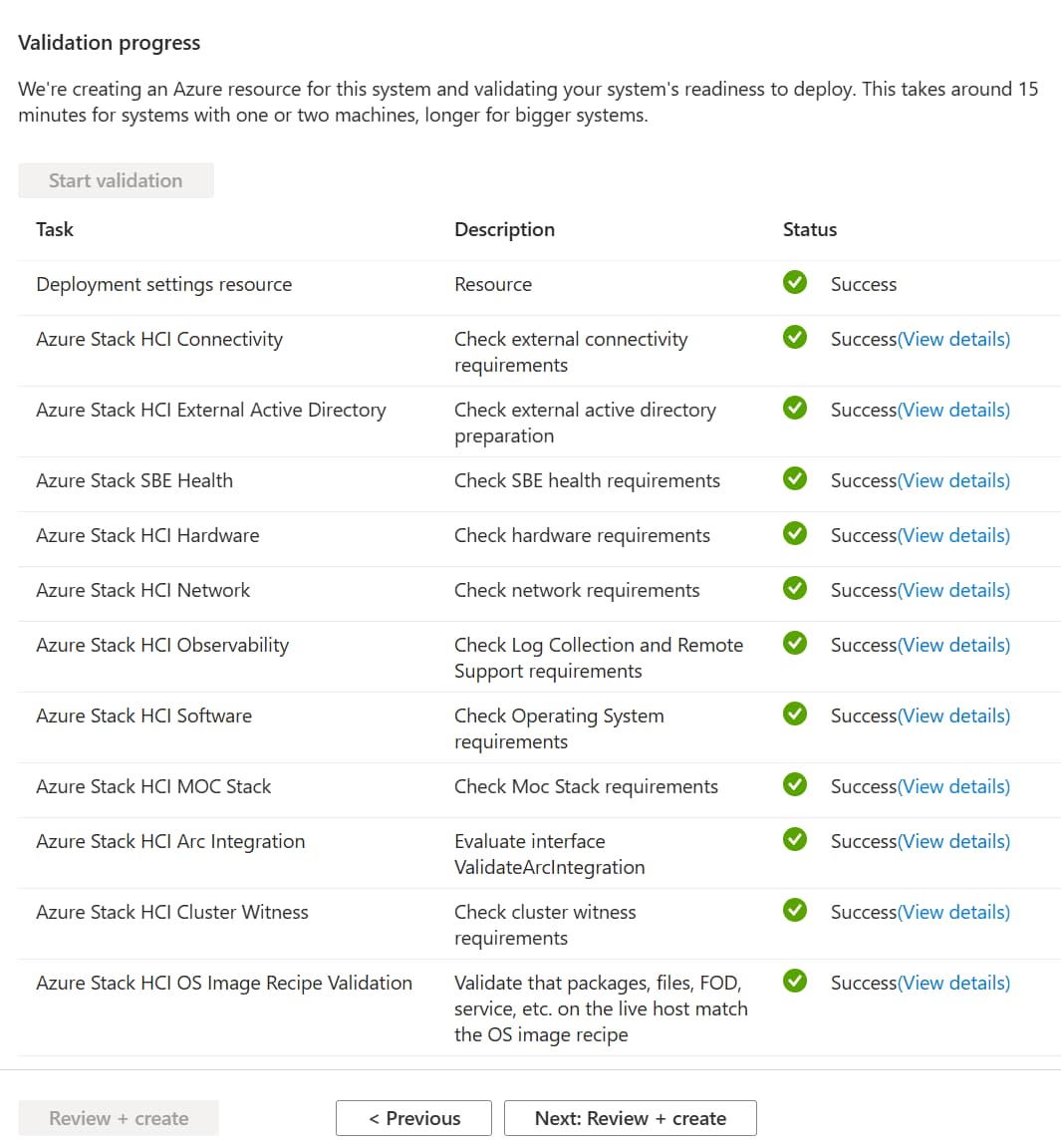Click the success icon for Azure Stack HCI Network
Image resolution: width=1061 pixels, height=1148 pixels.
795,588
